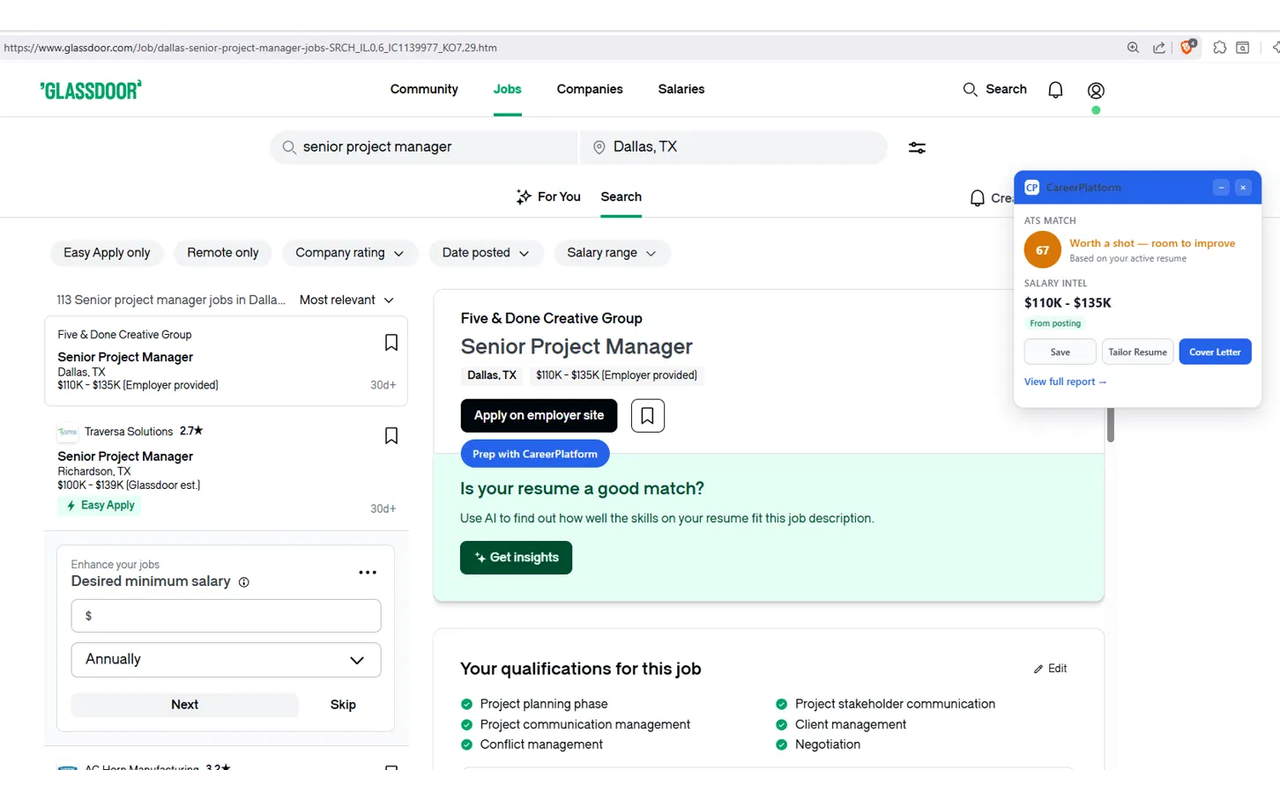Switch to the Search tab

pos(621,197)
